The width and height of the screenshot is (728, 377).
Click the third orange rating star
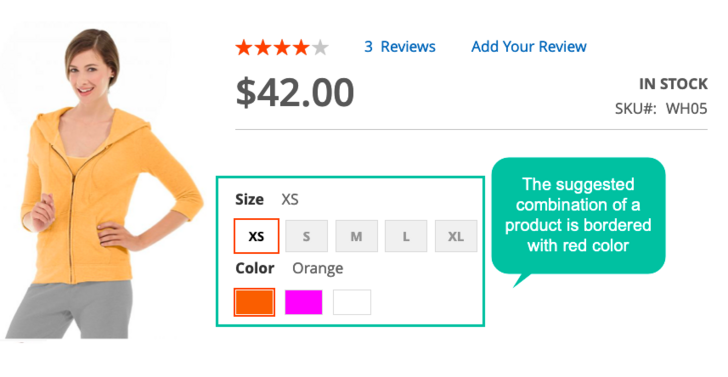coord(282,47)
